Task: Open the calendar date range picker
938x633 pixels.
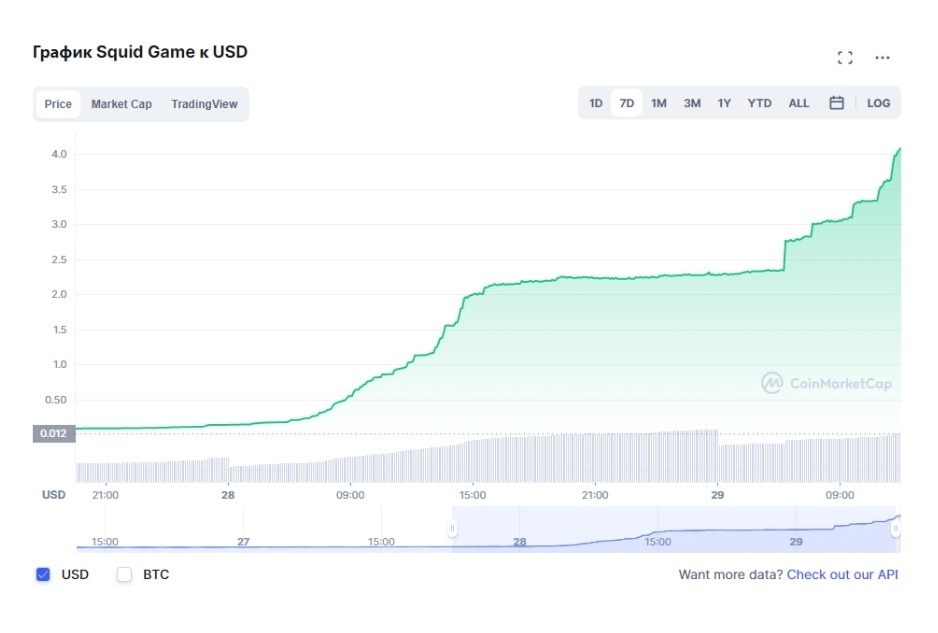Action: point(836,103)
